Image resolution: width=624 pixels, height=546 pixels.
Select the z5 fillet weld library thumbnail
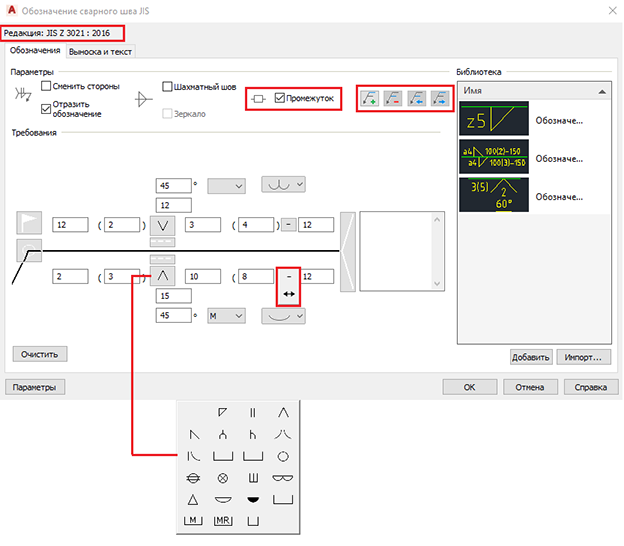(494, 119)
